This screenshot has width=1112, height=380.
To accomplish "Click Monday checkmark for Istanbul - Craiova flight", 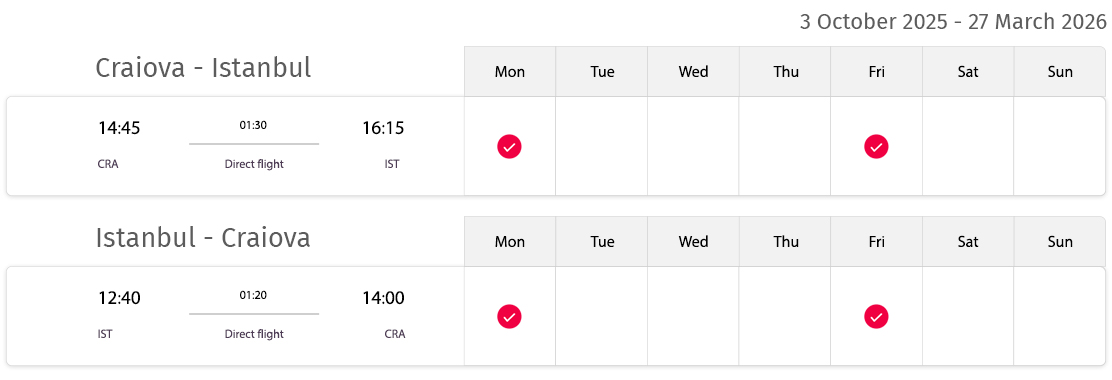I will coord(509,316).
